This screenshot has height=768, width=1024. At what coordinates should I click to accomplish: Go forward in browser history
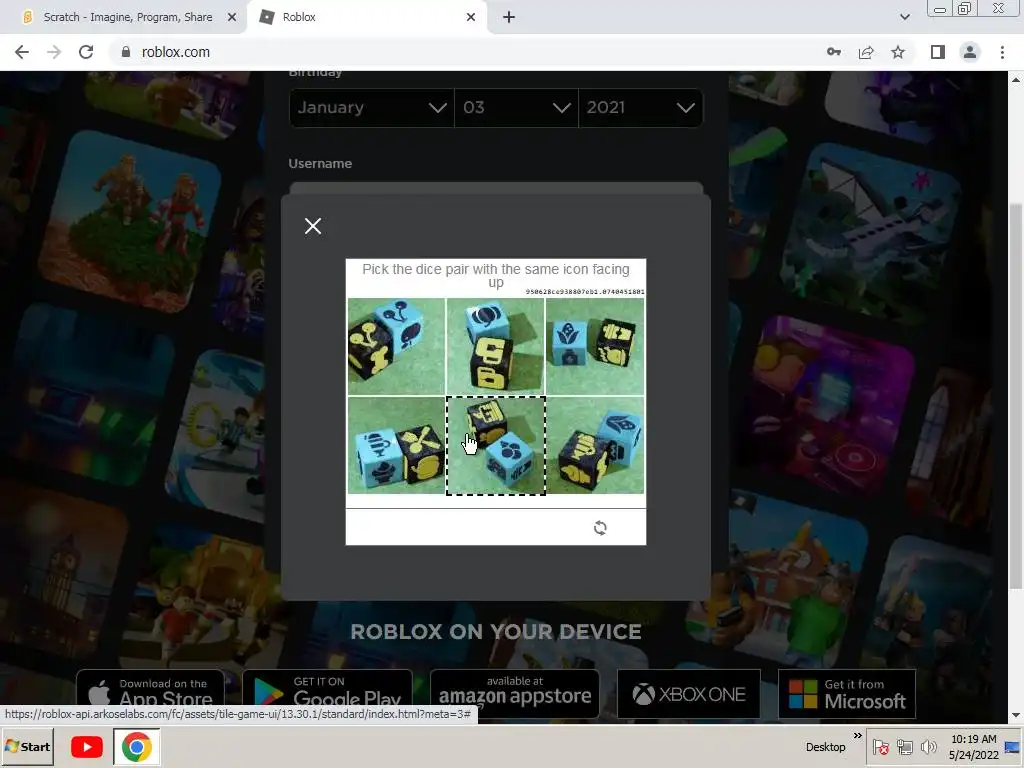click(x=54, y=52)
